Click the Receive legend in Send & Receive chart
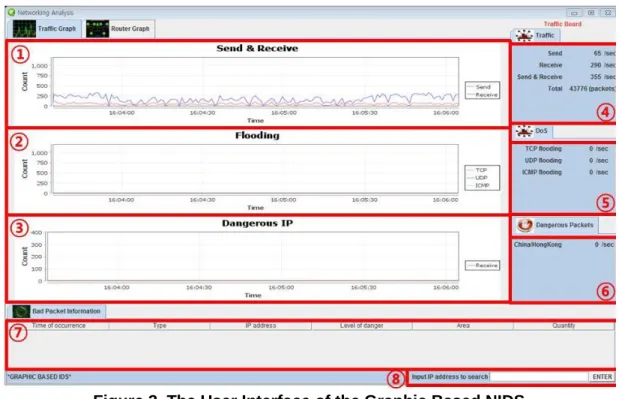This screenshot has height=399, width=619. [x=482, y=95]
